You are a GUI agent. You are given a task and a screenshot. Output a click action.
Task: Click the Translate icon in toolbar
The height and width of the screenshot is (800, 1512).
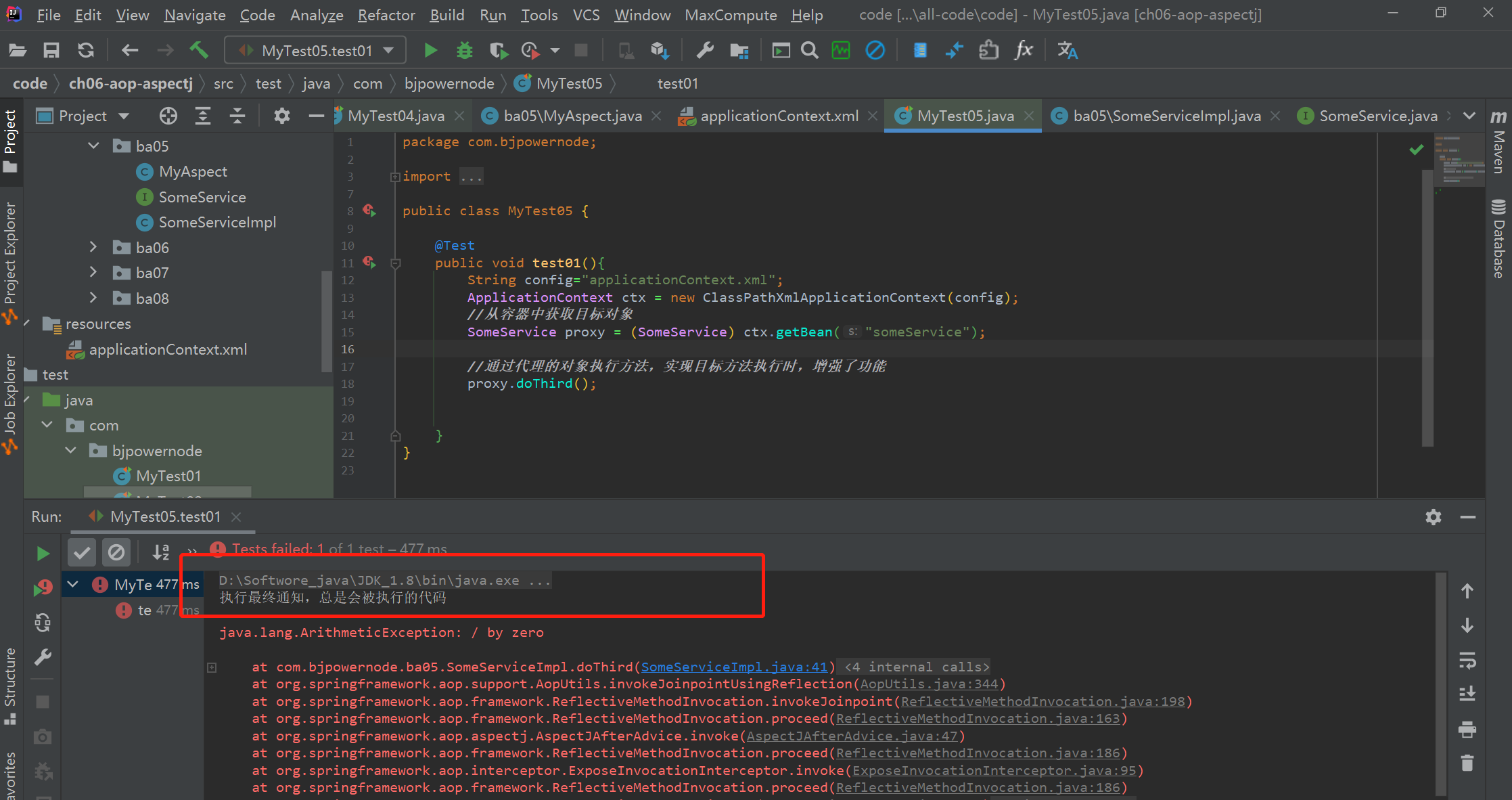pos(1067,50)
